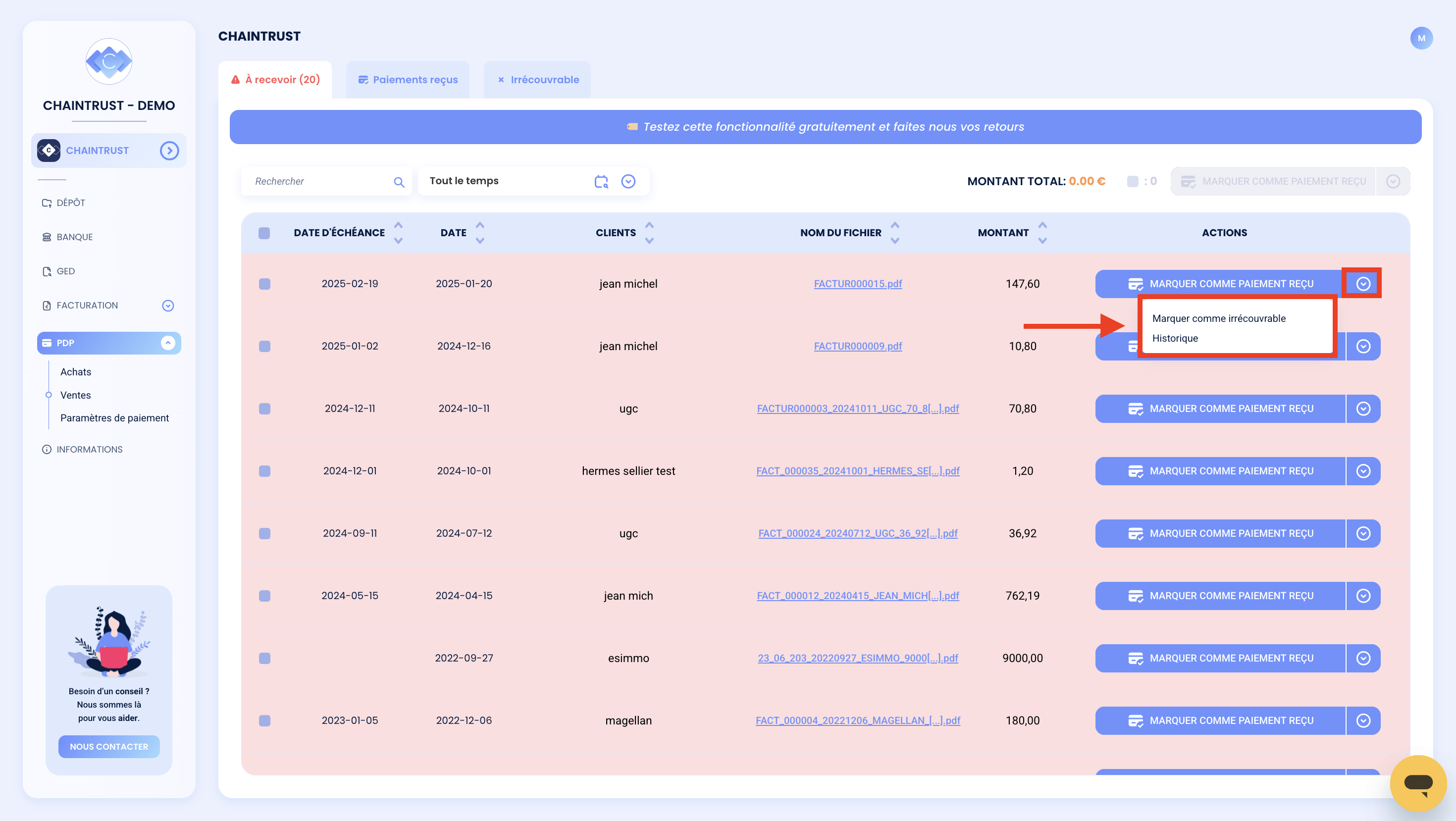Open the FACT_000035 HERMES pdf link
Screen dimensions: 1456x821
tap(857, 471)
